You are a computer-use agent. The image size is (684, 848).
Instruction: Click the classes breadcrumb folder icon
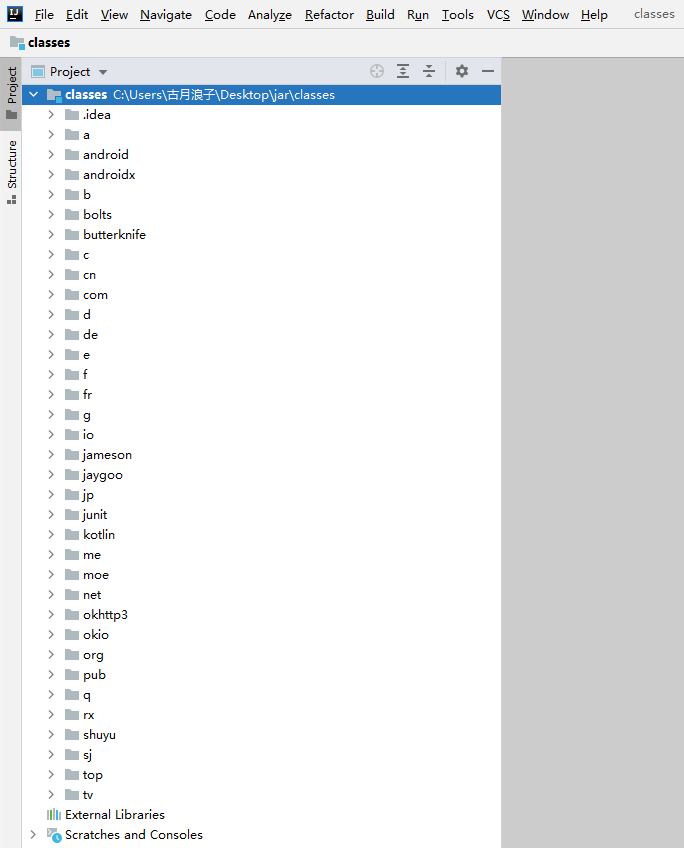17,42
